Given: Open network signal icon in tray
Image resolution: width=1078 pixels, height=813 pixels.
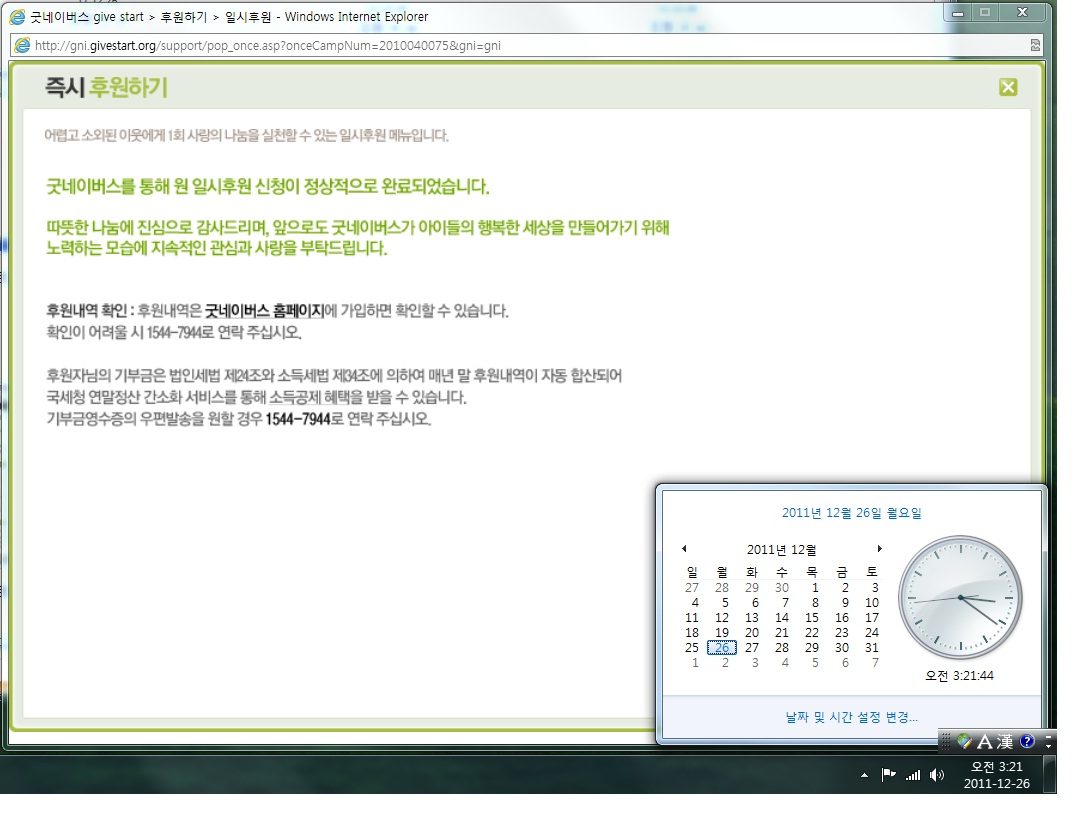Looking at the screenshot, I should pyautogui.click(x=913, y=775).
